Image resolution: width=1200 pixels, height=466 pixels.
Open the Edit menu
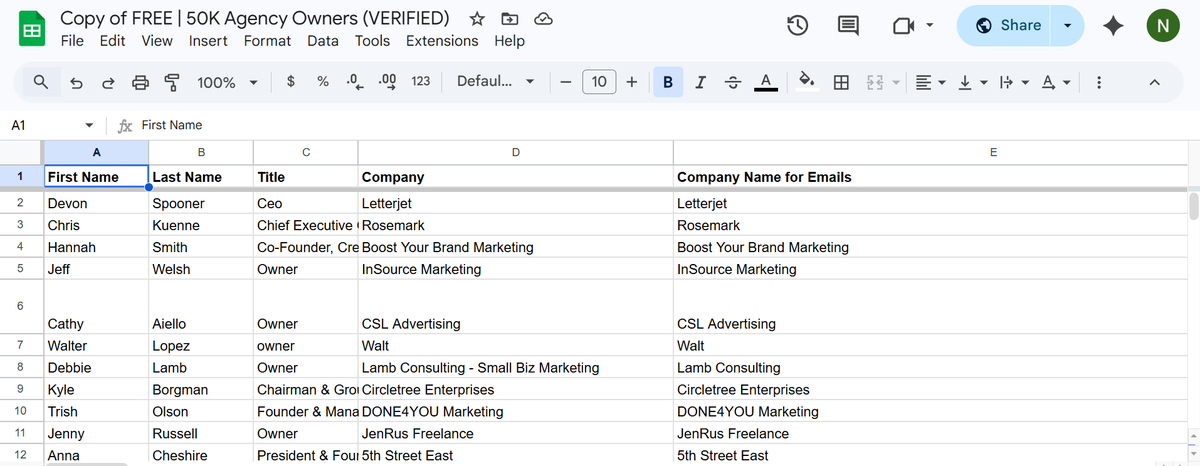pyautogui.click(x=113, y=41)
